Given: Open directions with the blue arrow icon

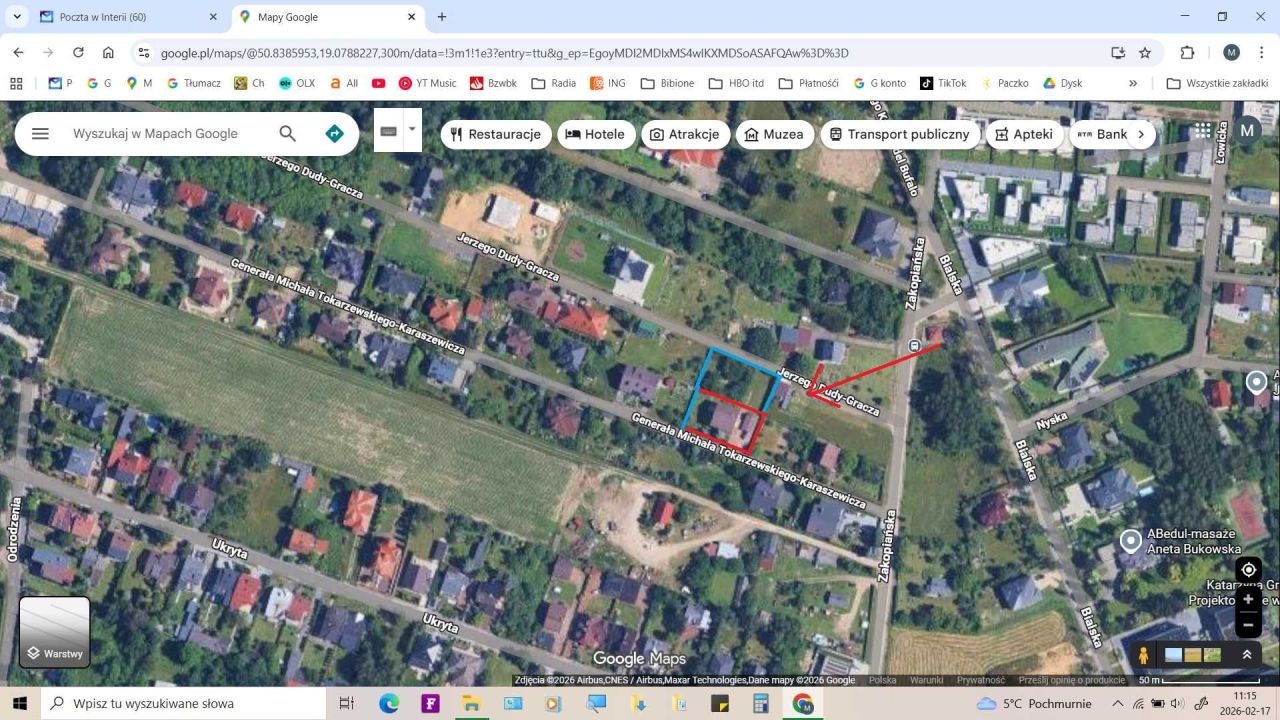Looking at the screenshot, I should (335, 134).
